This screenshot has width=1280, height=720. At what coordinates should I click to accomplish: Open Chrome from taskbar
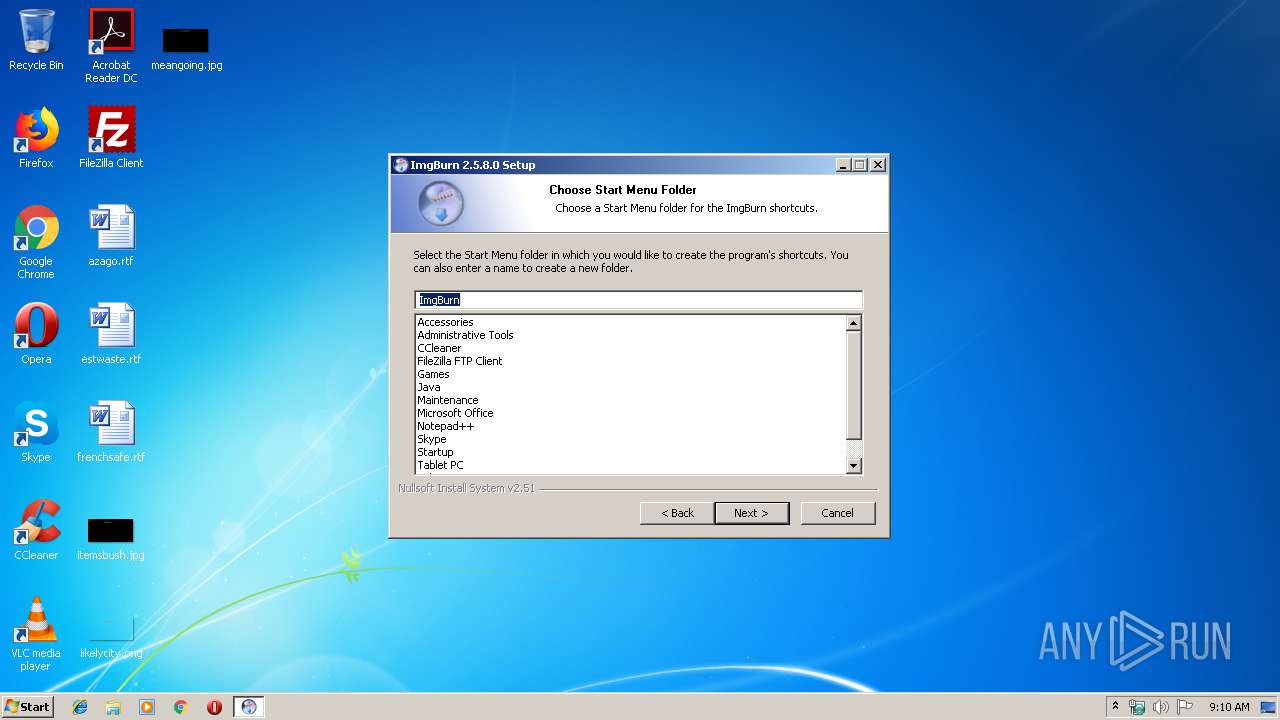pos(181,707)
